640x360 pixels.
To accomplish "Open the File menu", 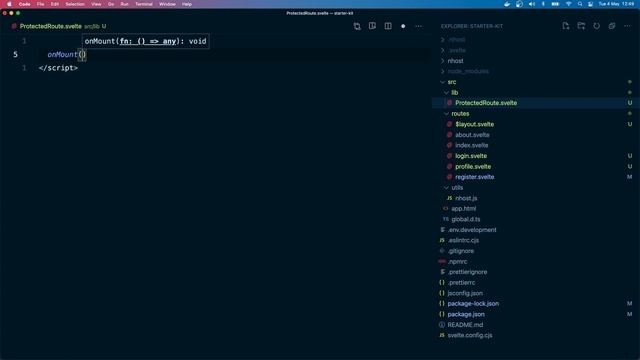I will click(40, 4).
